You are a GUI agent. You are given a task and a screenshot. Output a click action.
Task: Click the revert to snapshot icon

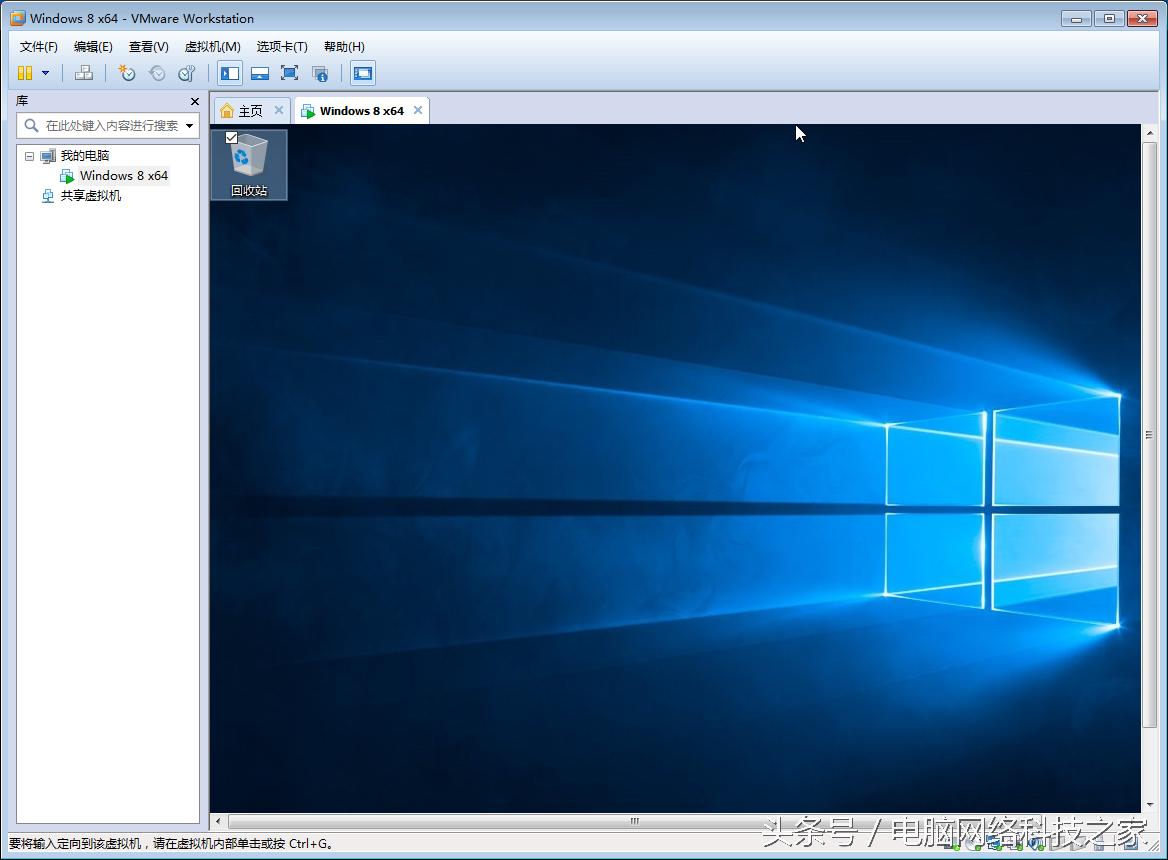(157, 73)
